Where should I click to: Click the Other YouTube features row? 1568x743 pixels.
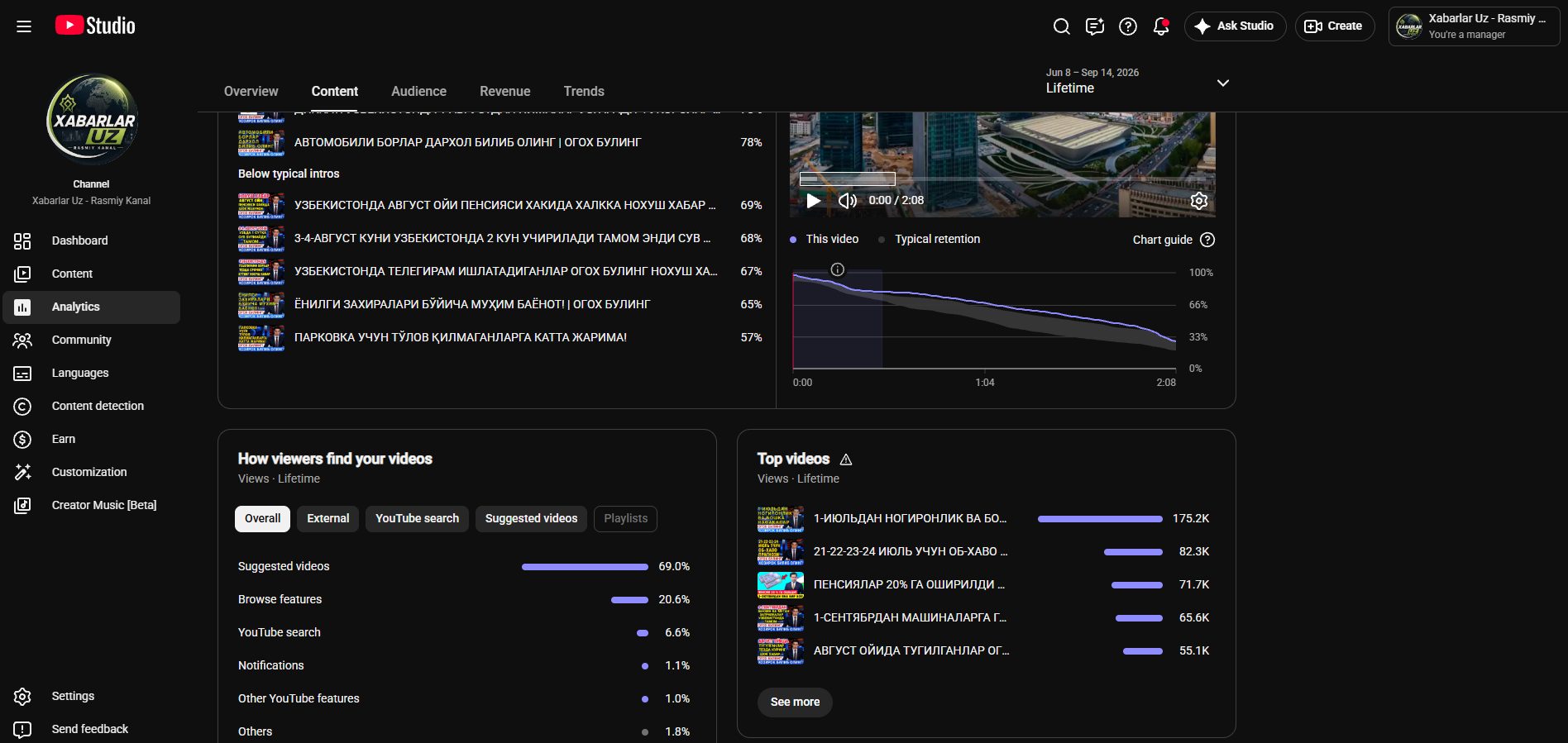pos(464,698)
